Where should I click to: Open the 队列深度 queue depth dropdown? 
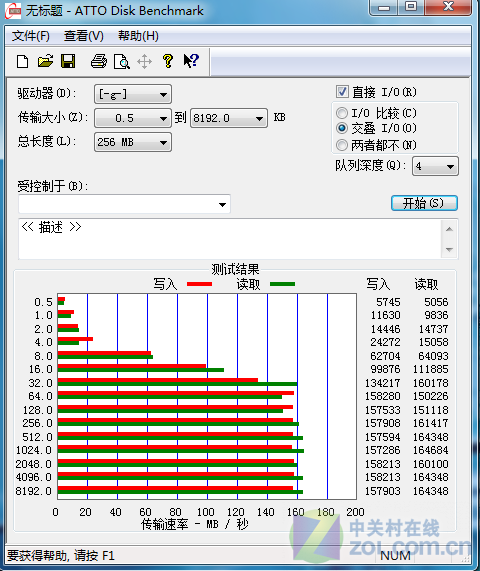(x=435, y=166)
